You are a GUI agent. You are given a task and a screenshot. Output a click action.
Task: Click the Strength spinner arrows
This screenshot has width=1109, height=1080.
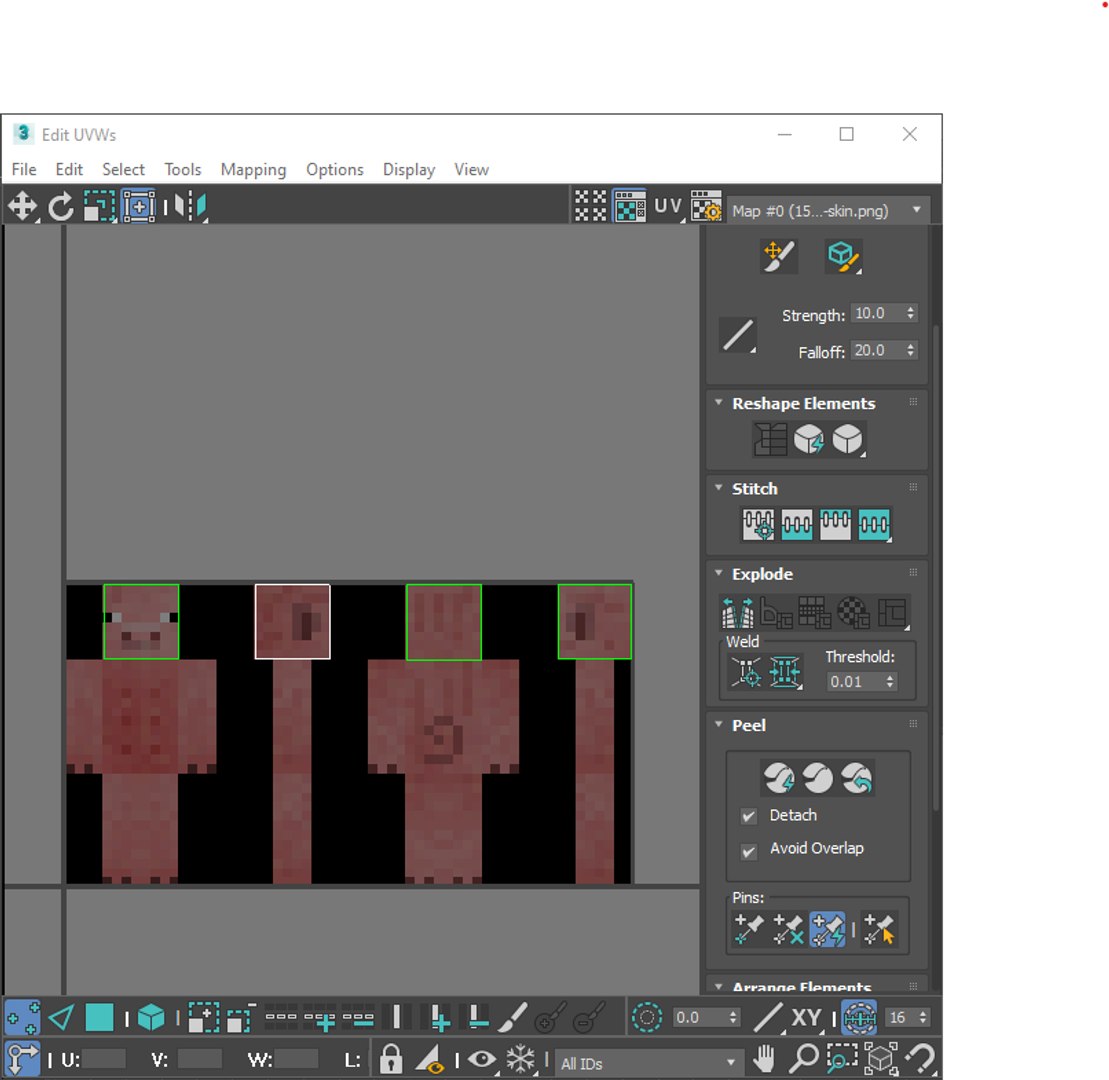click(910, 313)
